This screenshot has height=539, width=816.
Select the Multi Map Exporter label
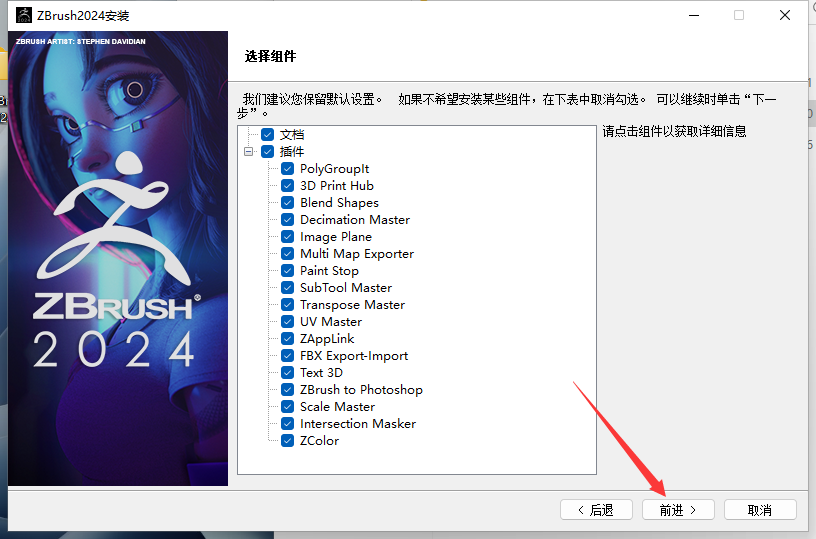point(357,253)
